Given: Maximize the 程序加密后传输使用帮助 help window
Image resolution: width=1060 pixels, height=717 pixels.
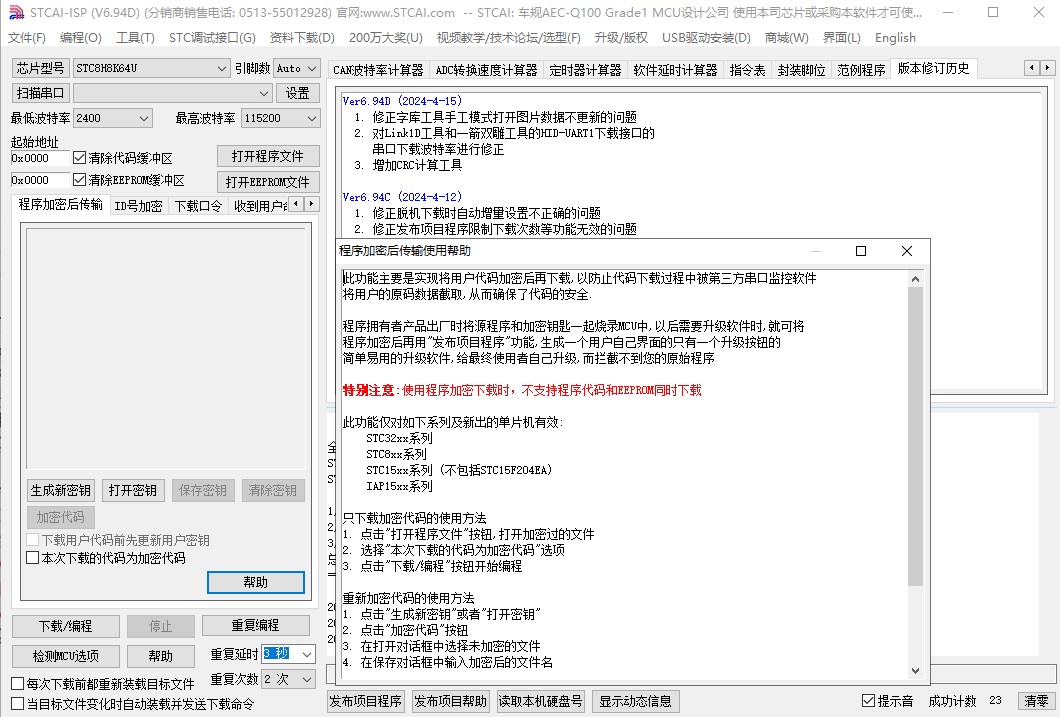Looking at the screenshot, I should coord(861,251).
